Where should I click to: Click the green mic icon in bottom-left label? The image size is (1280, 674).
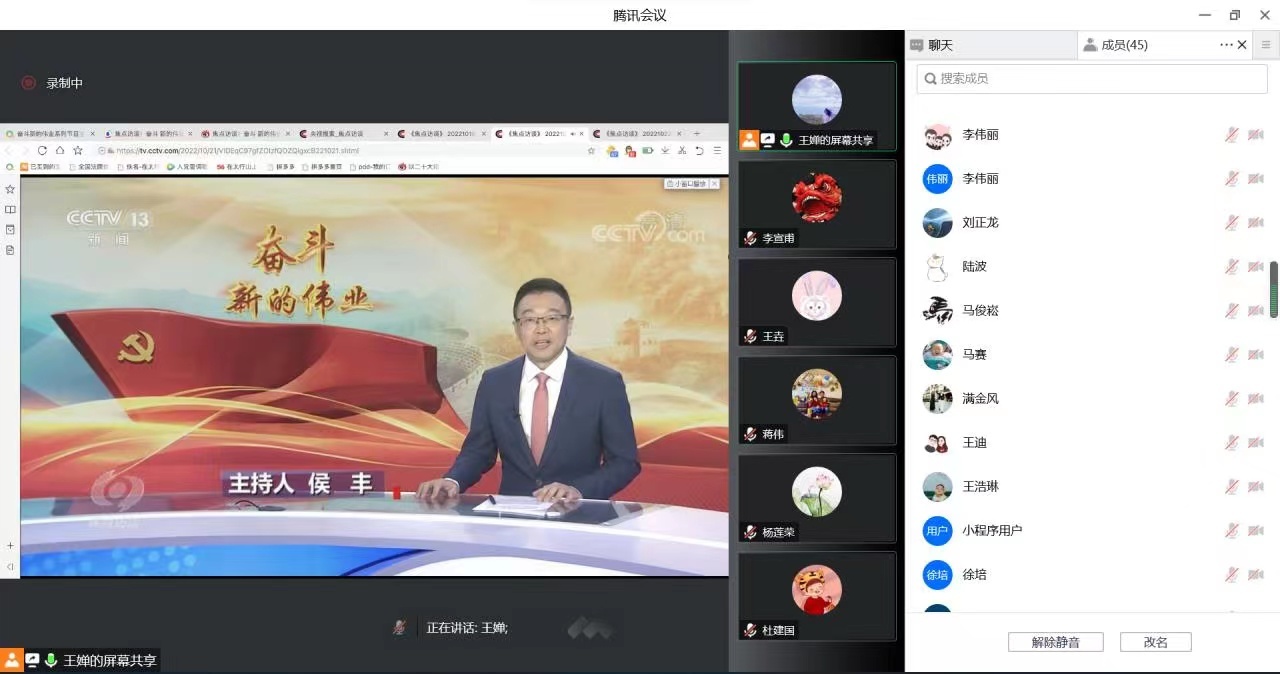(50, 660)
